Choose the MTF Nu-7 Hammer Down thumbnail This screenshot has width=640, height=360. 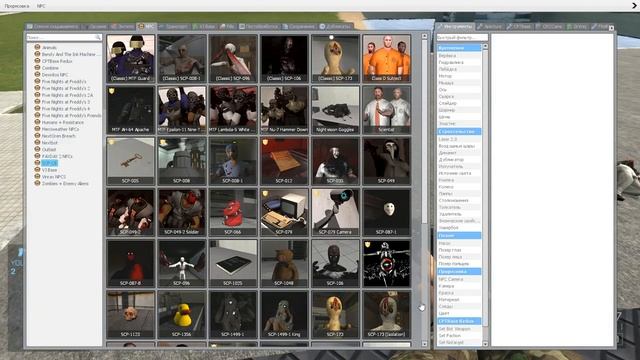(284, 109)
